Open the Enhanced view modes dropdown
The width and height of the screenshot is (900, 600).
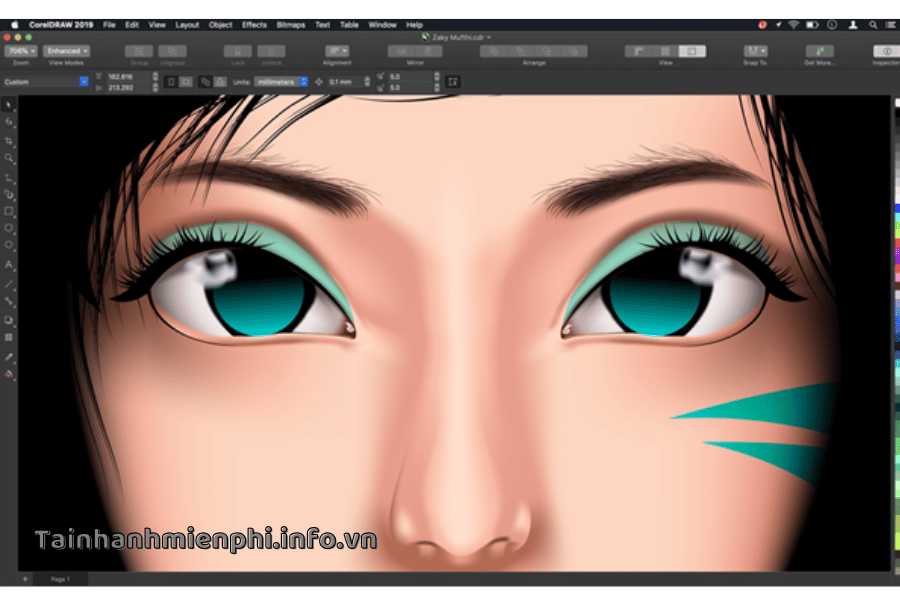[67, 51]
